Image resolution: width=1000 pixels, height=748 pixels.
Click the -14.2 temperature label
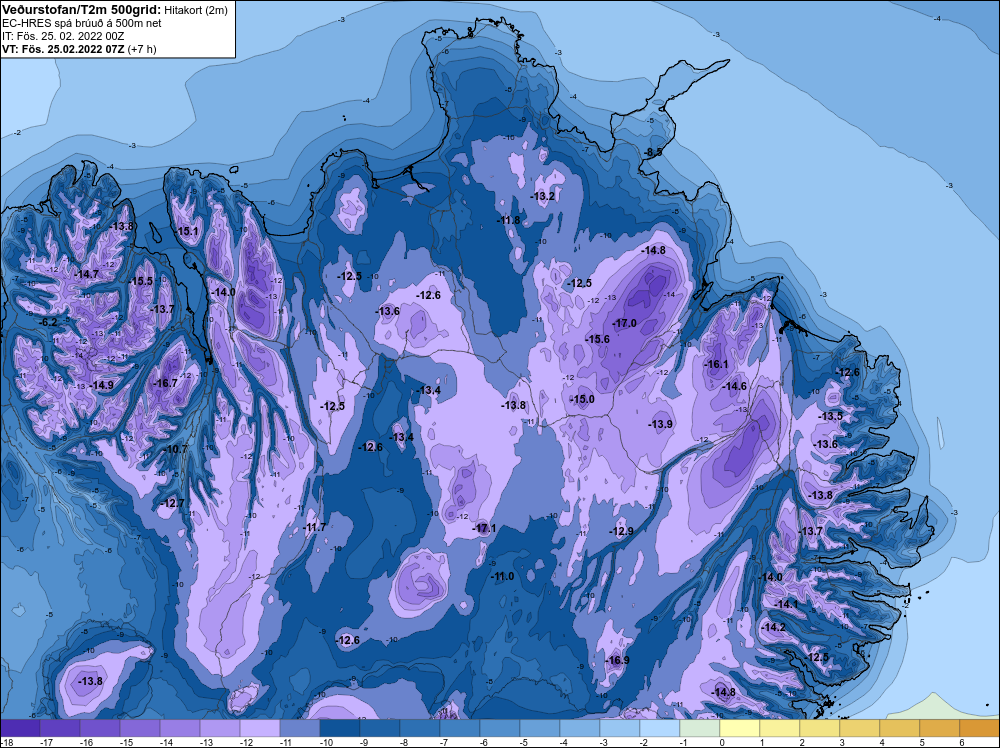pos(774,627)
